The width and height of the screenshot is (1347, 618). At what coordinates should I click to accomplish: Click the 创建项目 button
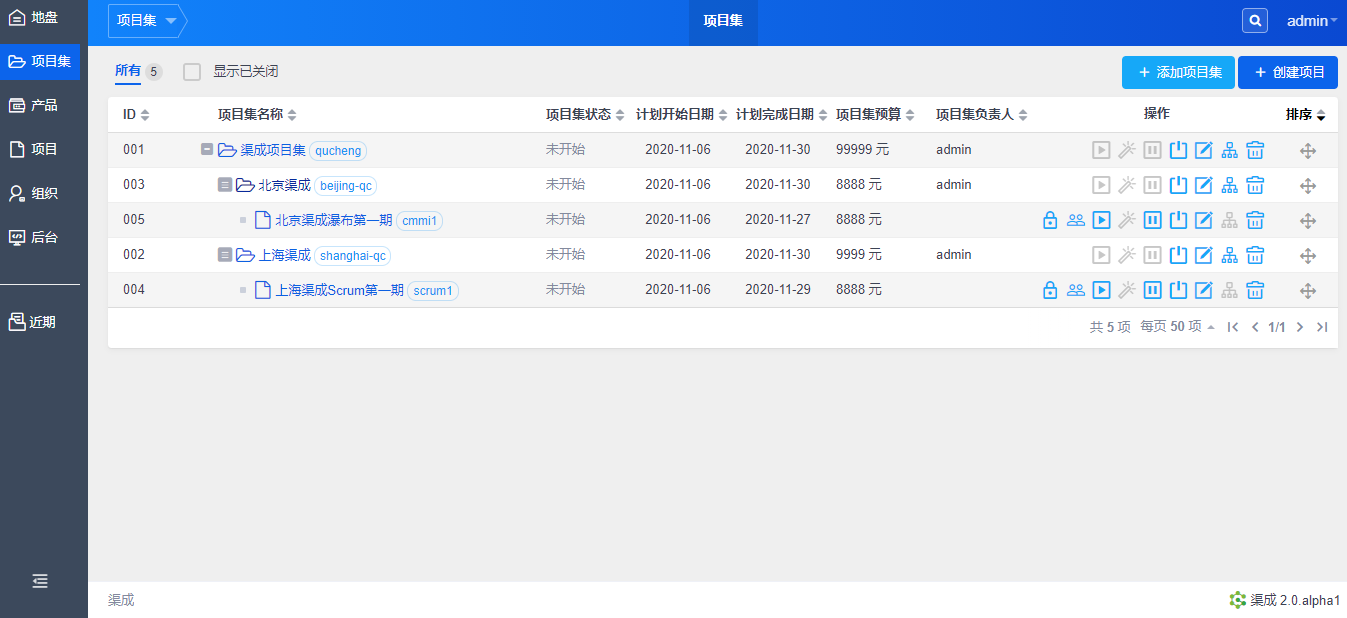click(1287, 72)
